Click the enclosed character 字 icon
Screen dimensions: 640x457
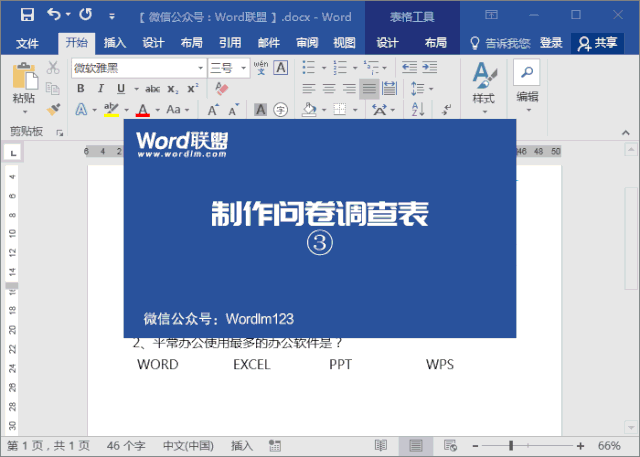280,109
